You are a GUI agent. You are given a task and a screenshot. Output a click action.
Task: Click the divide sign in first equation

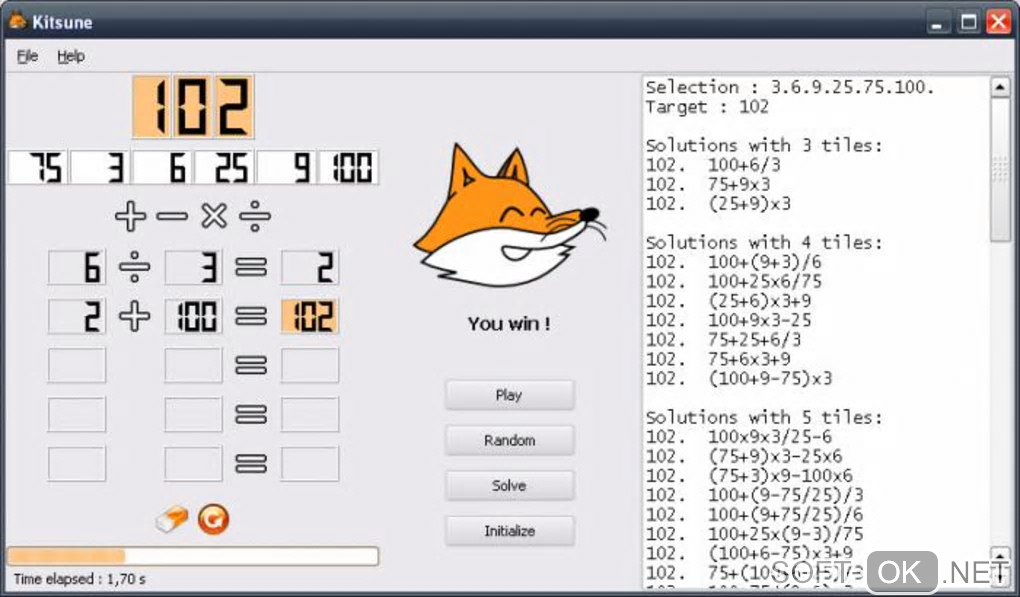135,267
